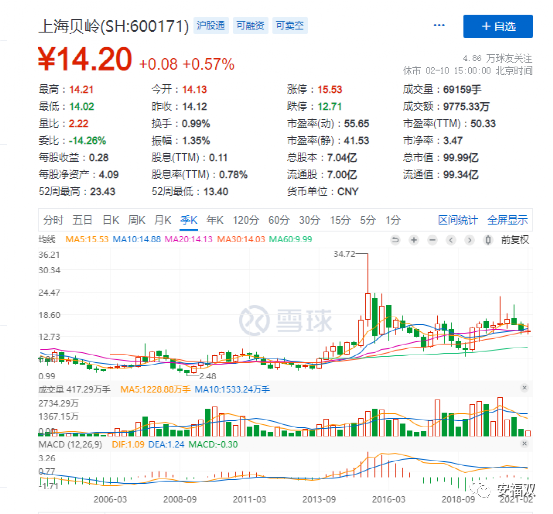The image size is (553, 514).
Task: Zoom out the K-line chart
Action: (x=432, y=240)
